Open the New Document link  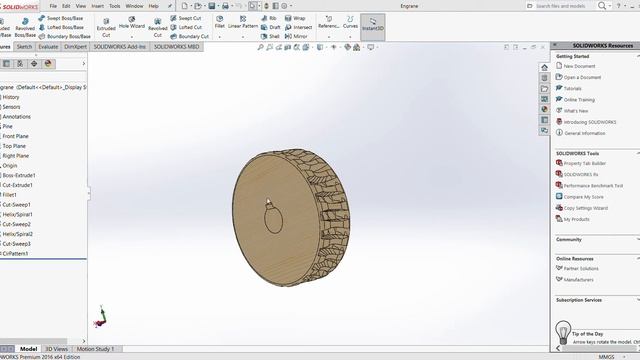(579, 66)
